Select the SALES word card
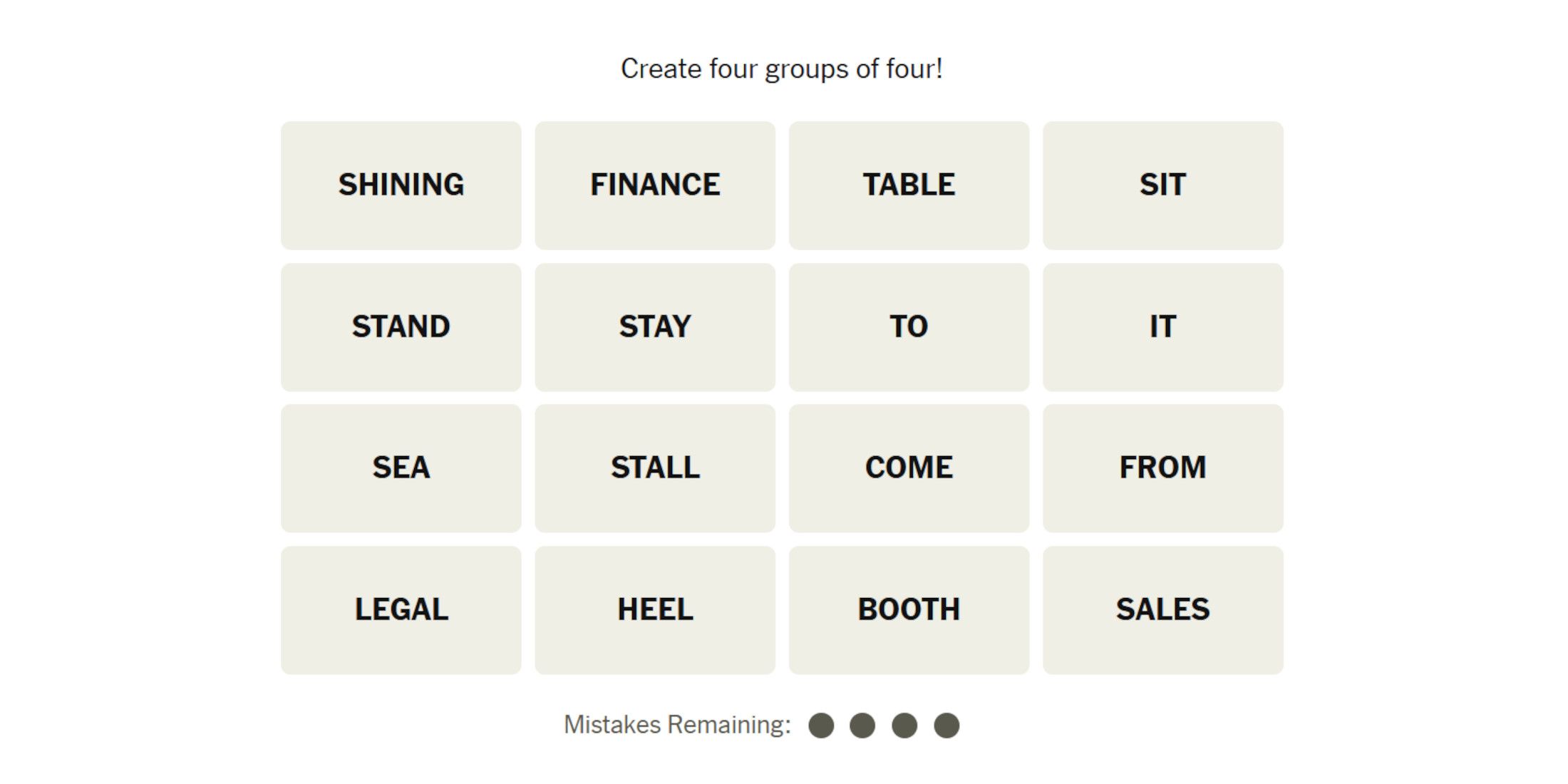 (1162, 610)
